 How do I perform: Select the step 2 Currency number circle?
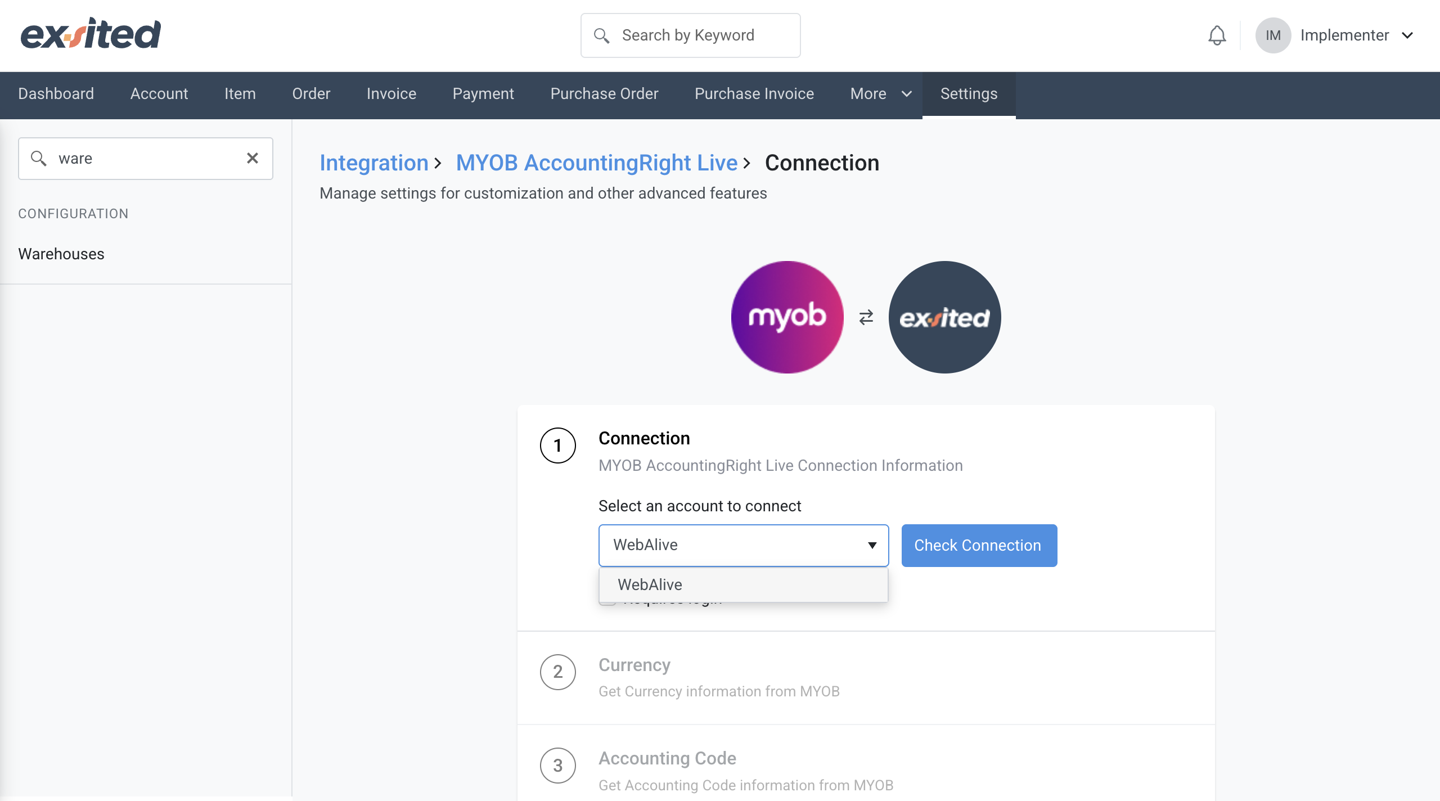(558, 672)
